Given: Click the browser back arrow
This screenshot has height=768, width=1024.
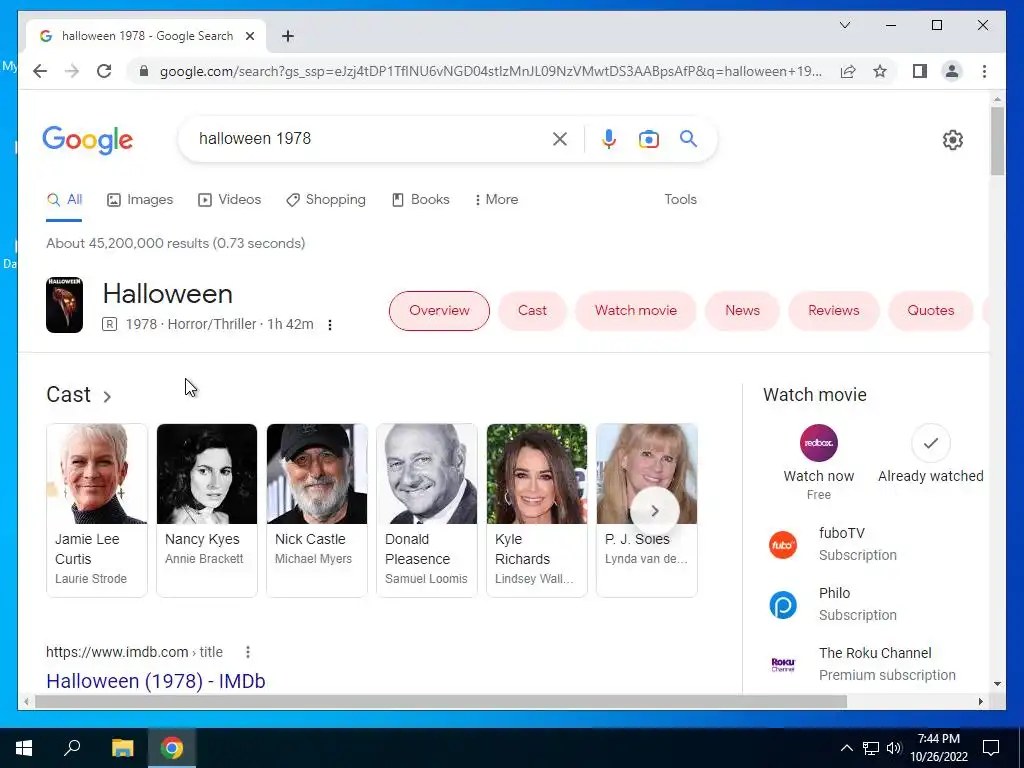Looking at the screenshot, I should [x=40, y=71].
